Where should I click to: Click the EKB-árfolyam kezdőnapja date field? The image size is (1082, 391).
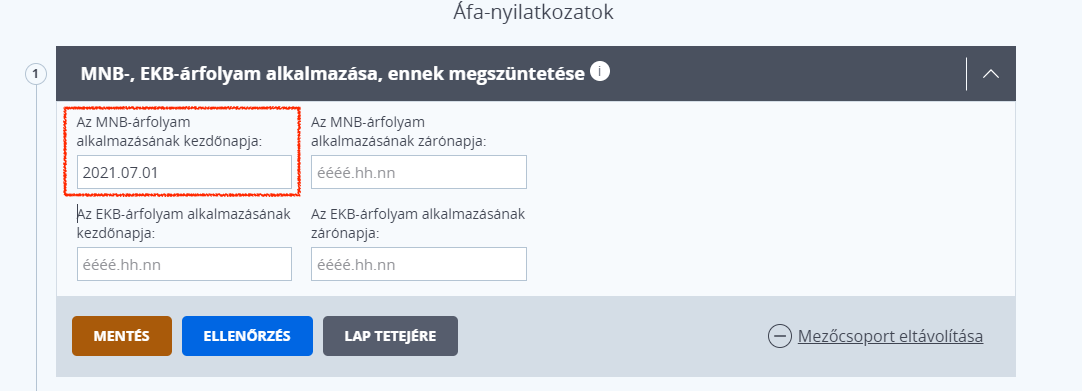[184, 264]
